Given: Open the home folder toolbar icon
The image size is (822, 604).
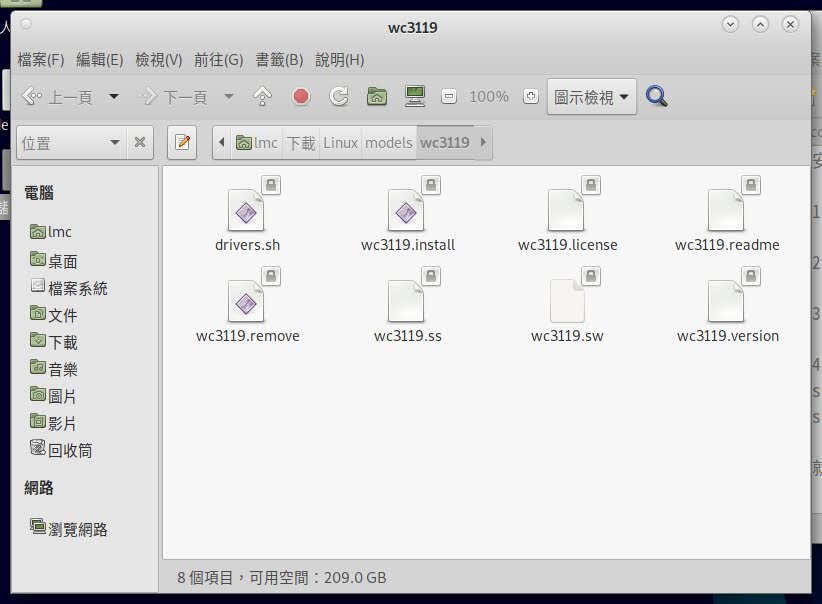Looking at the screenshot, I should [376, 96].
